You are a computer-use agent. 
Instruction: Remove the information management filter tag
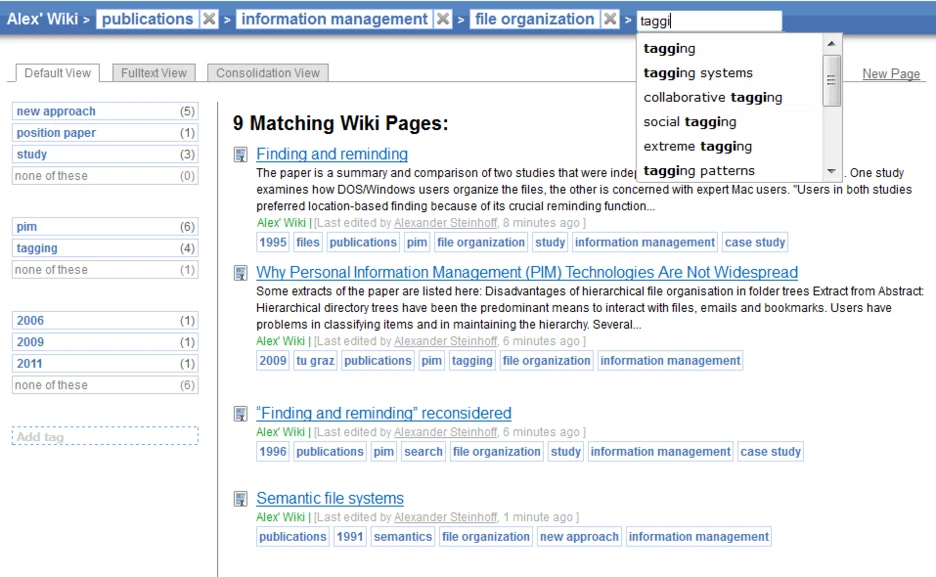click(x=443, y=19)
